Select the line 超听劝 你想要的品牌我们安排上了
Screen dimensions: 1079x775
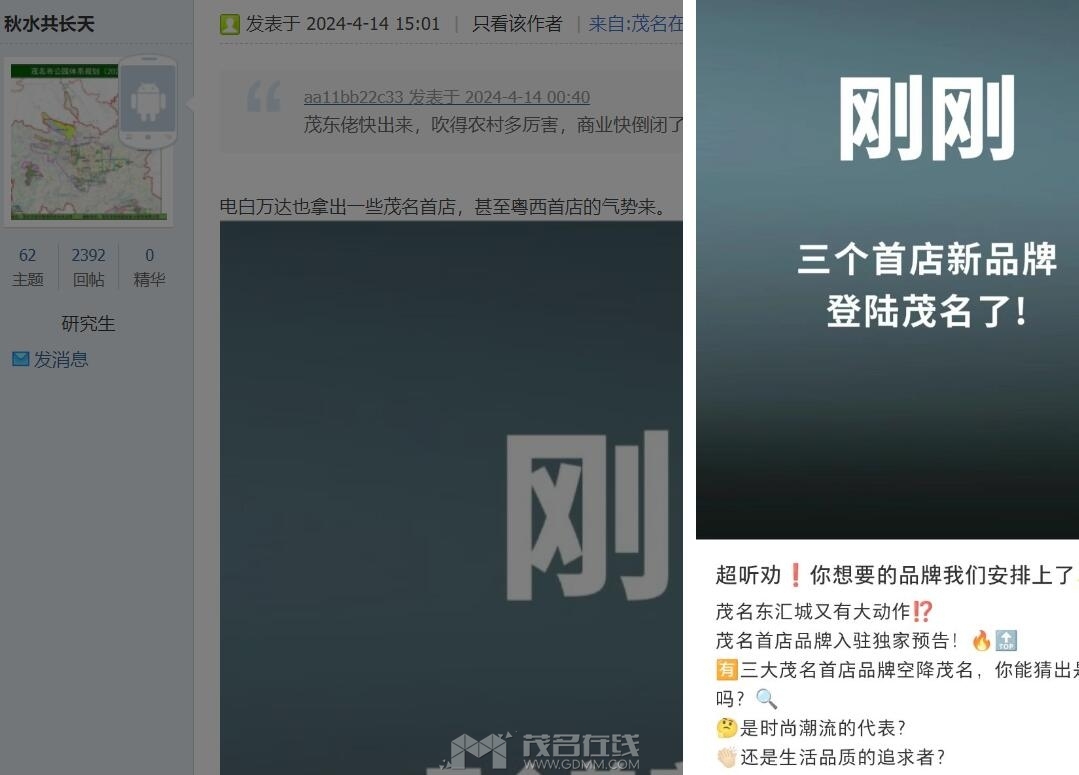(895, 575)
